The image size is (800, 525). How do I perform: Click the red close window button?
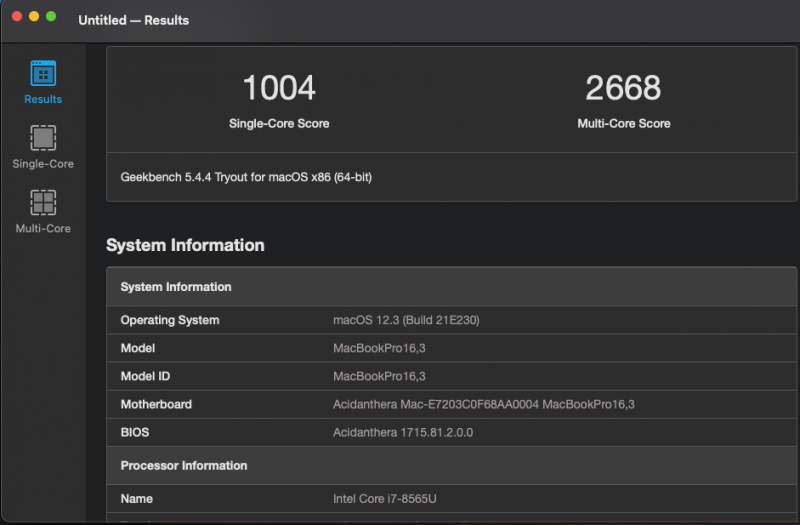(17, 16)
